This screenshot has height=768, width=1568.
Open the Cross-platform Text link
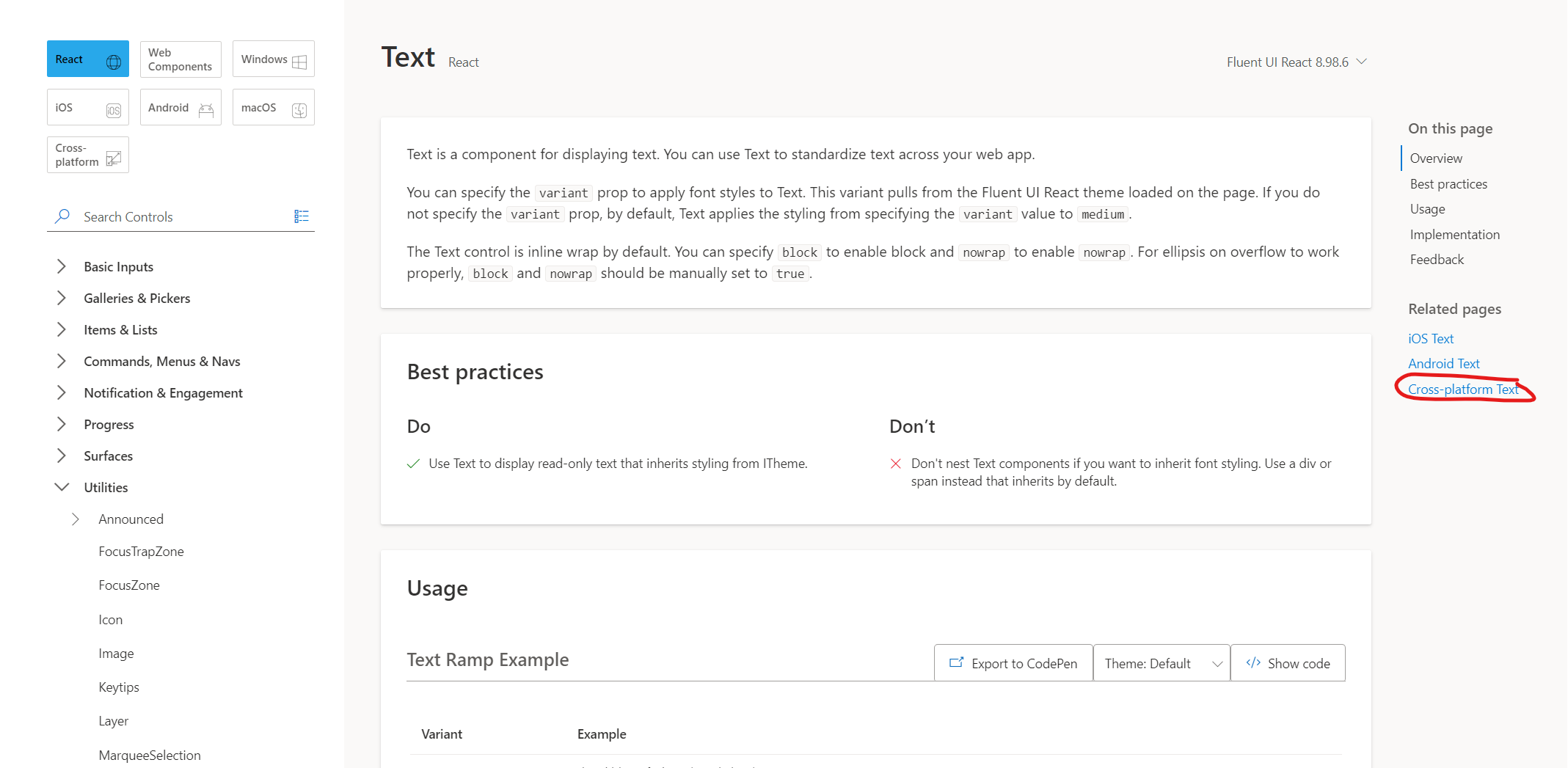pyautogui.click(x=1463, y=390)
